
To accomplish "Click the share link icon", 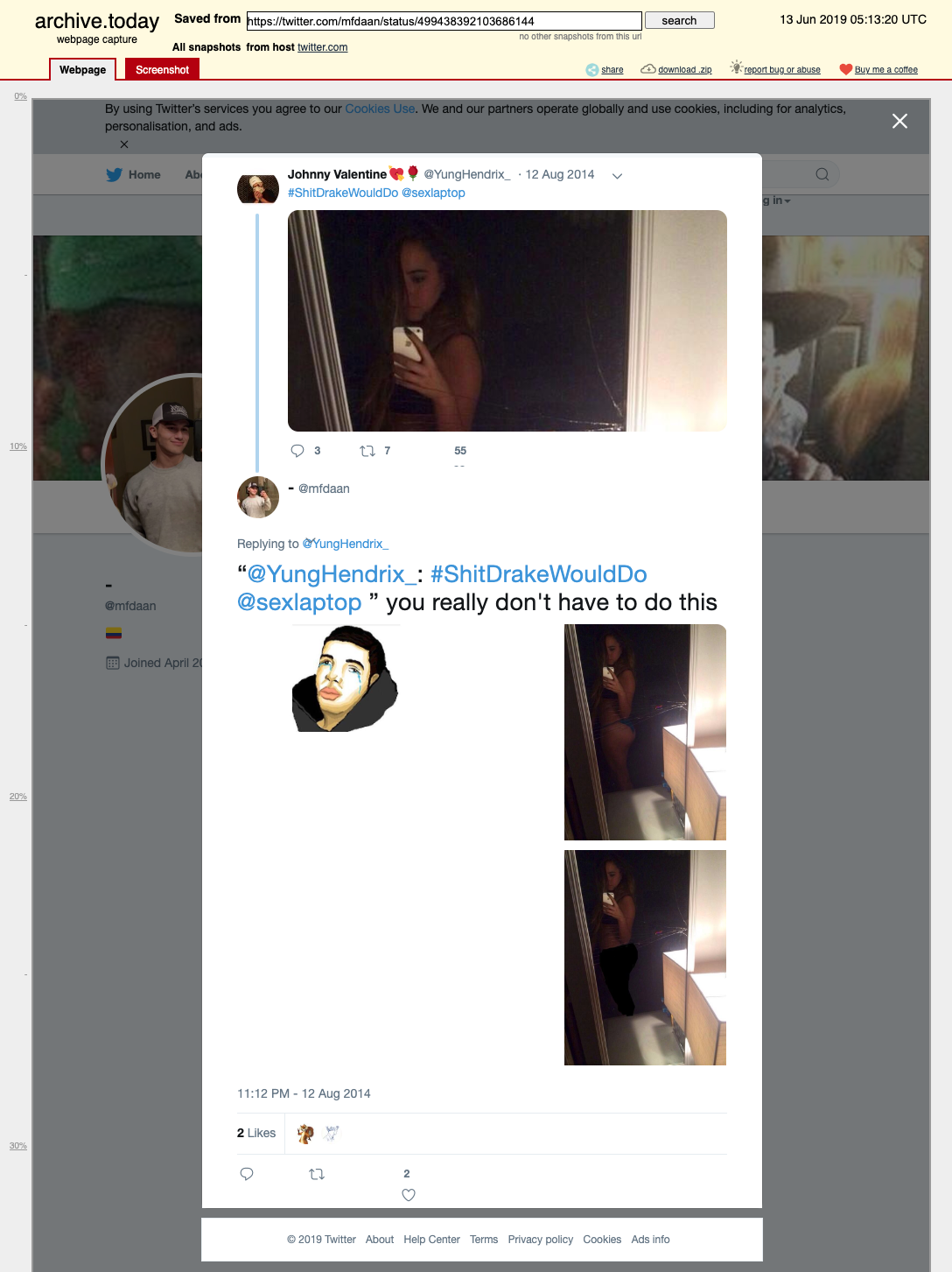I will click(x=592, y=70).
